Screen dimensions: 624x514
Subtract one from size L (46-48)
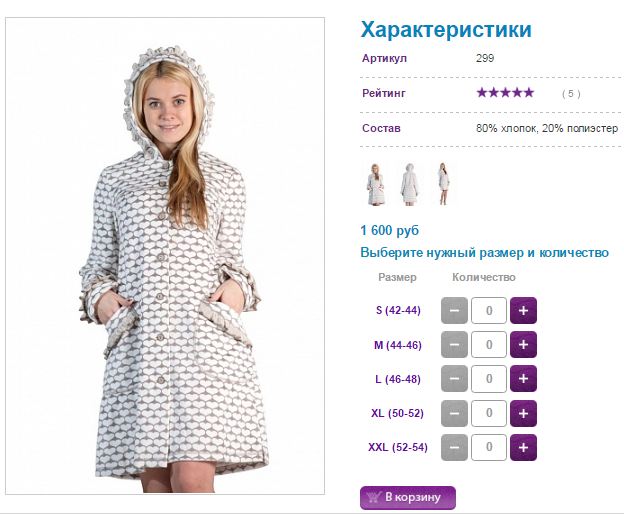454,379
